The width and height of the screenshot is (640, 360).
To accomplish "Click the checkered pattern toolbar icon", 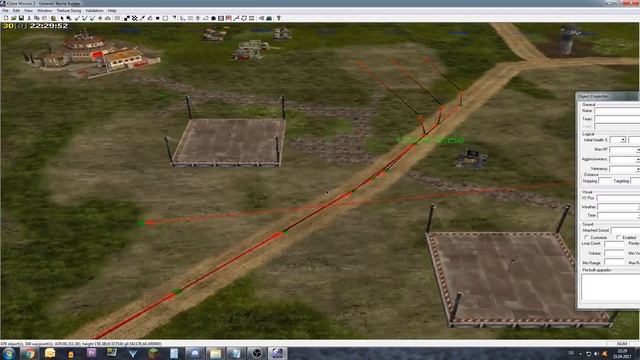I will tap(135, 18).
